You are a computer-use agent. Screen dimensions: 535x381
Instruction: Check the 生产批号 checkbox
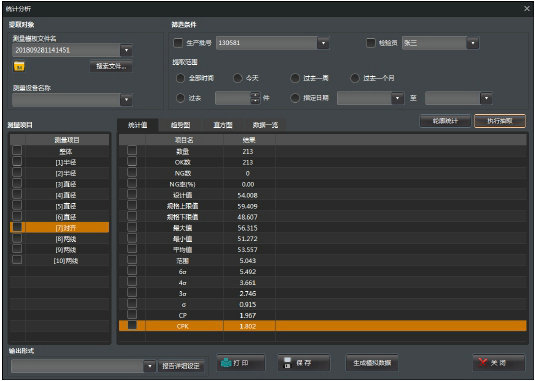point(178,43)
